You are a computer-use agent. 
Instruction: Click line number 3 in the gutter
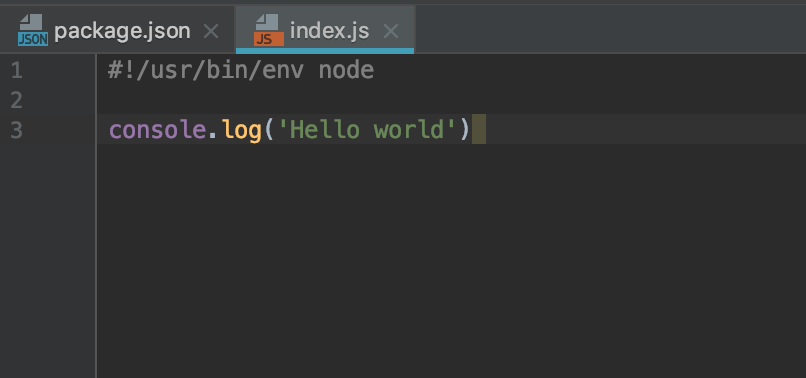tap(16, 130)
